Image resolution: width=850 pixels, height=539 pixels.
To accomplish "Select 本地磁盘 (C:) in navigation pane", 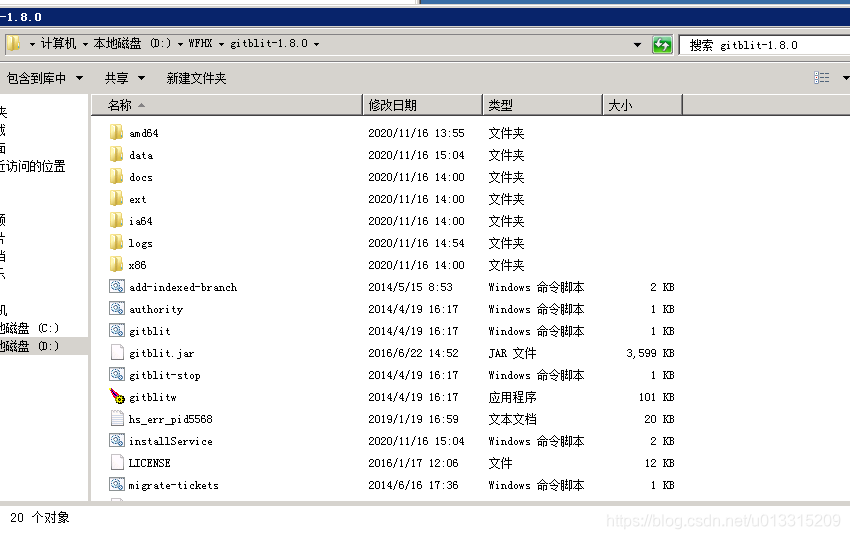I will pyautogui.click(x=29, y=328).
